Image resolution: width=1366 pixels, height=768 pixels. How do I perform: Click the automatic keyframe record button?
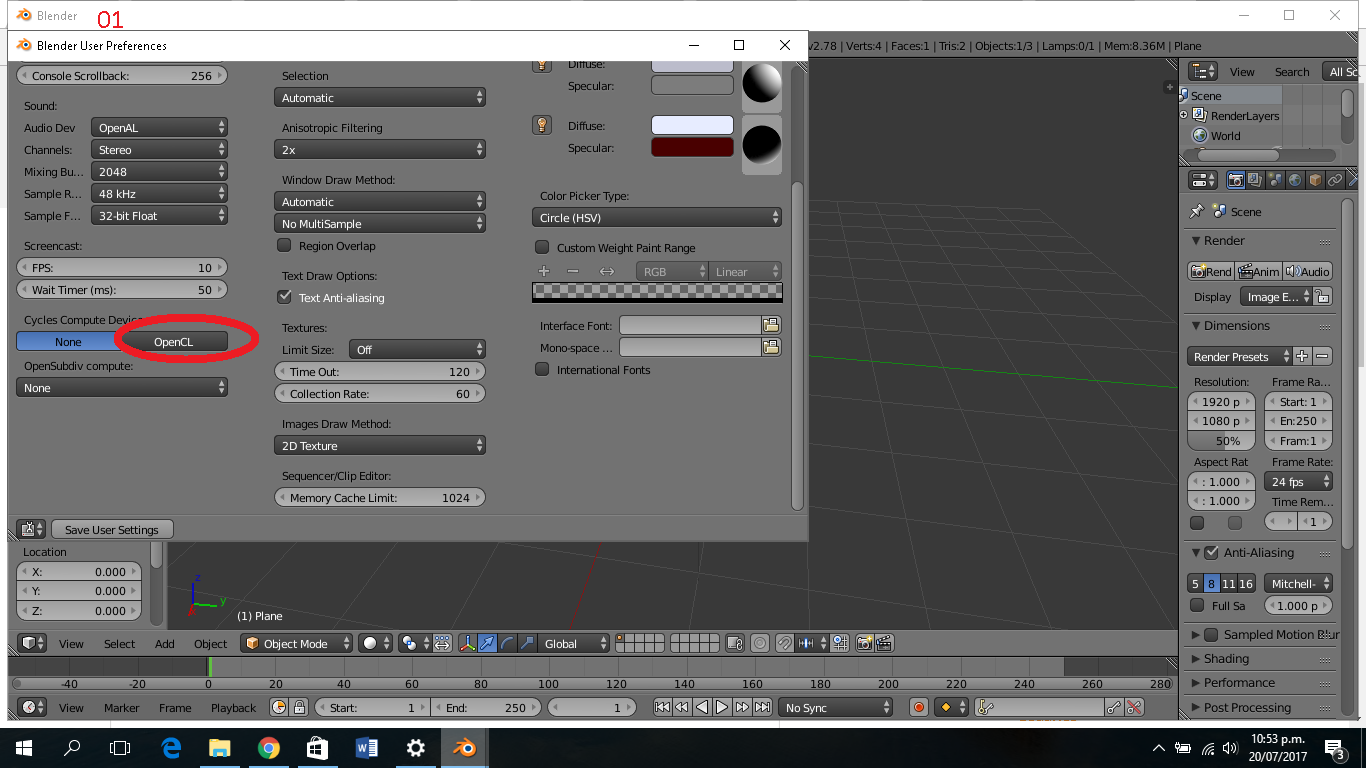[919, 707]
